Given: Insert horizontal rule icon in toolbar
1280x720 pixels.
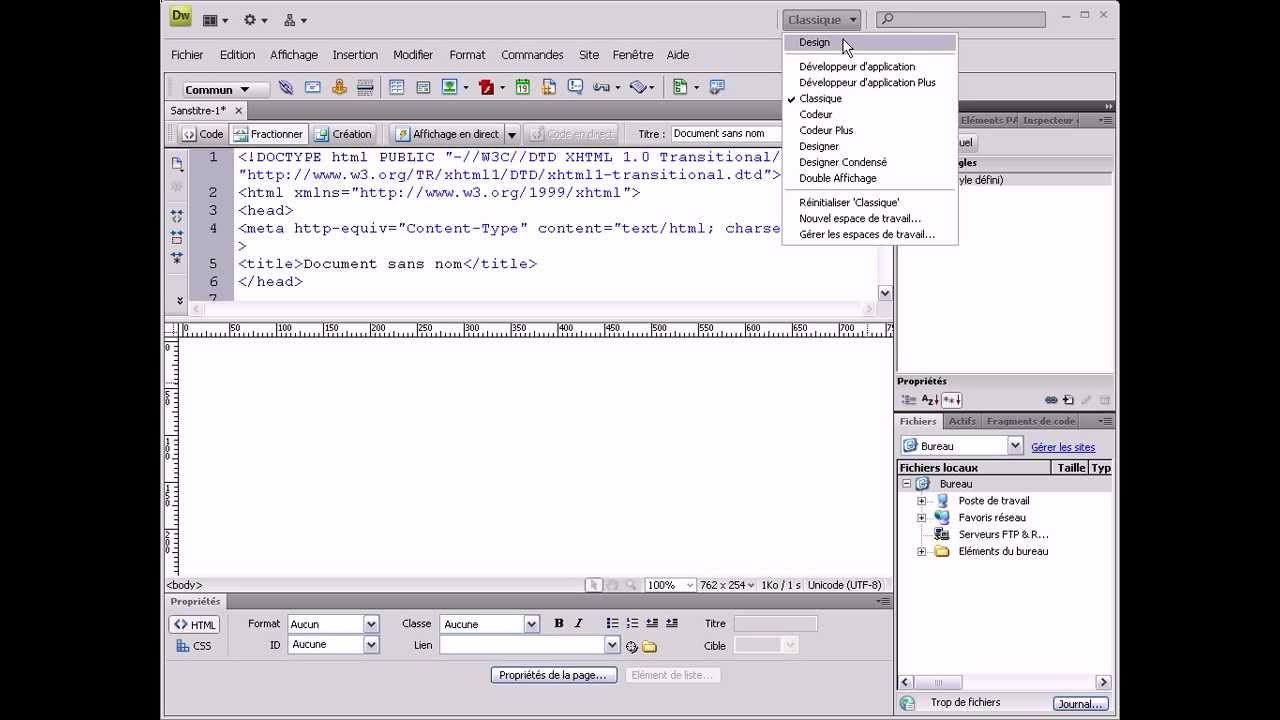Looking at the screenshot, I should tap(365, 88).
